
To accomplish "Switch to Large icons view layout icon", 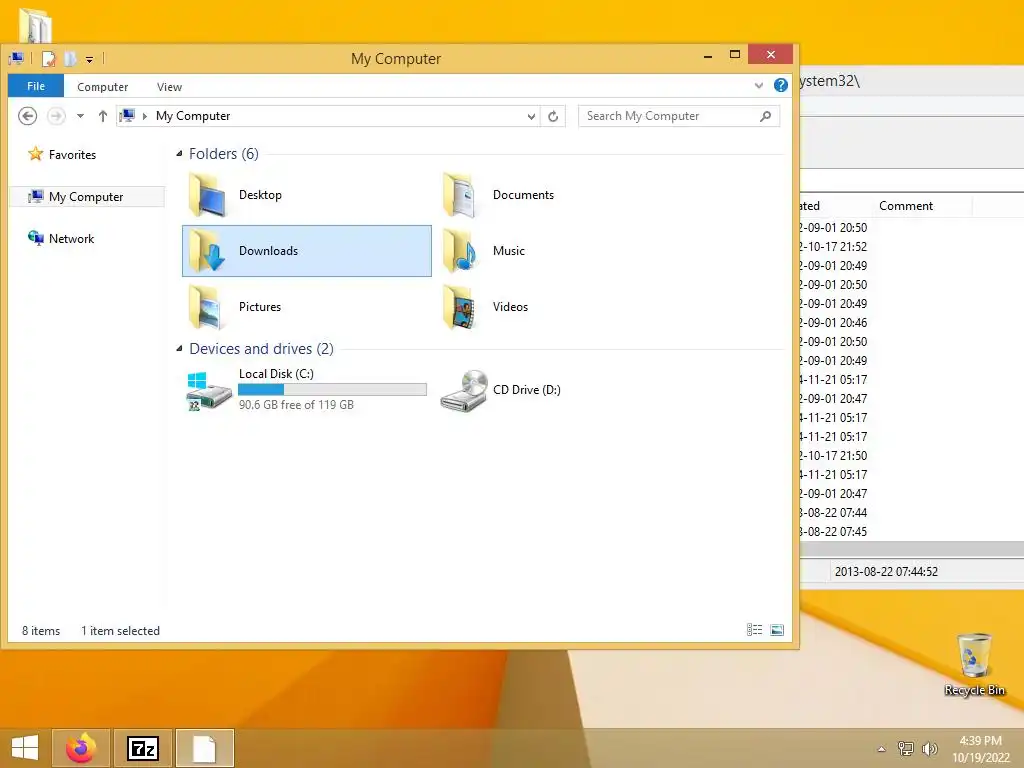I will coord(777,630).
